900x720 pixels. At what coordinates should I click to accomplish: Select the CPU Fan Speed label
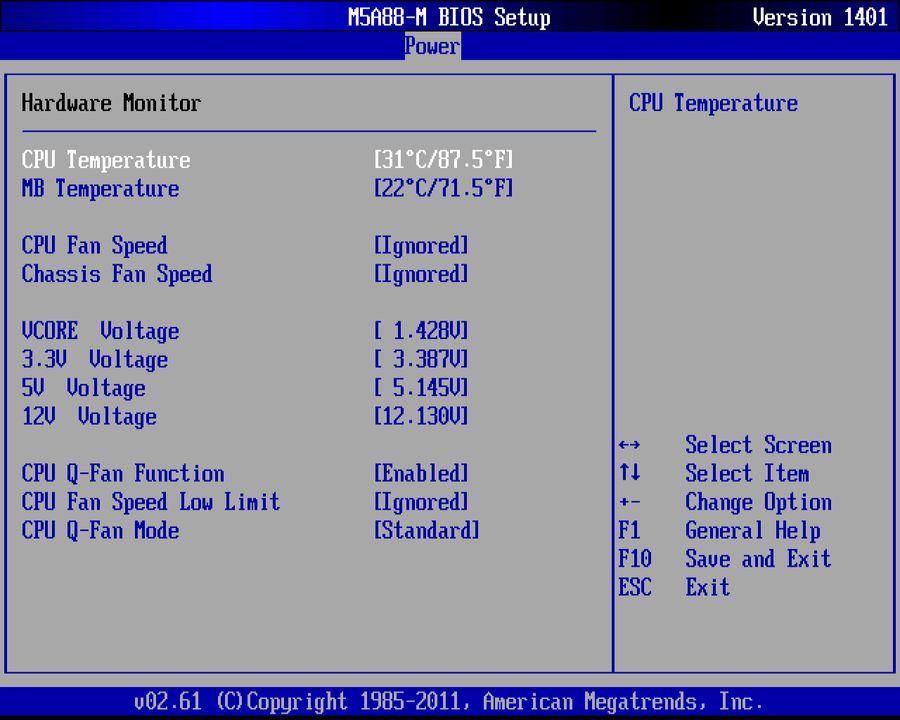click(x=95, y=246)
